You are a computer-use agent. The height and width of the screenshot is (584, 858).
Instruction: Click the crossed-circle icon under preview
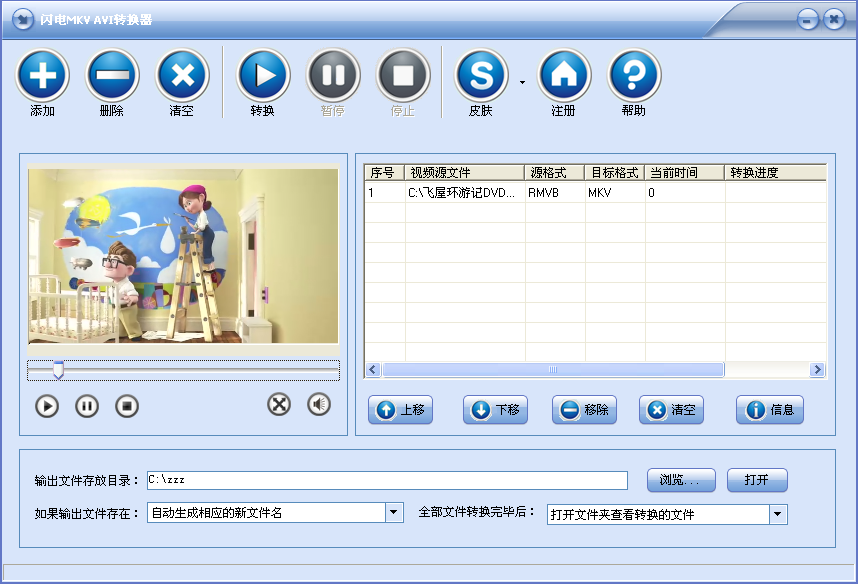tap(279, 404)
